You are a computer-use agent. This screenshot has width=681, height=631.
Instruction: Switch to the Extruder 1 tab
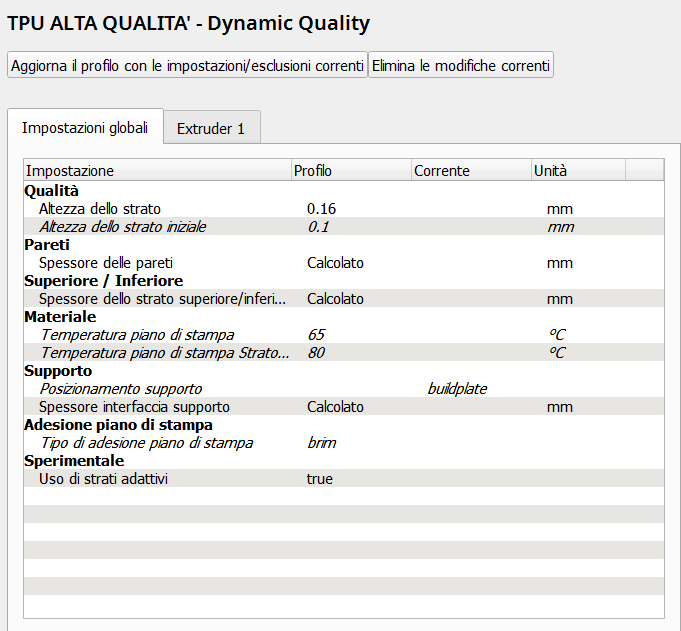(x=211, y=129)
